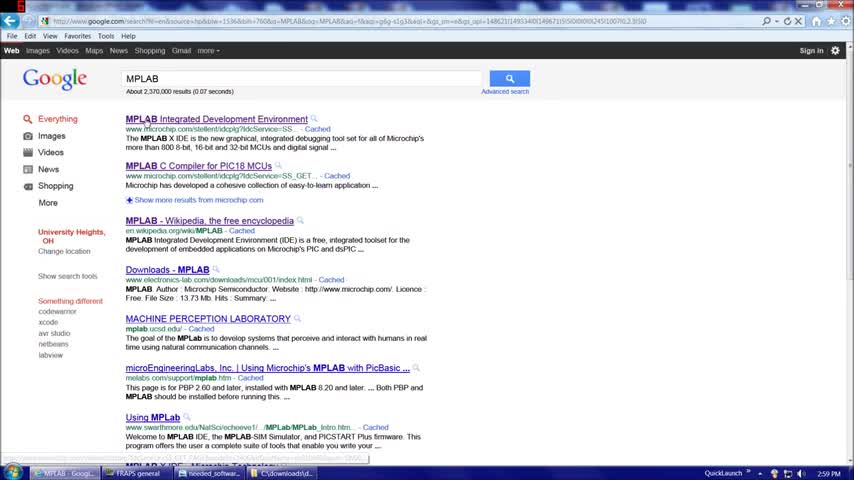854x480 pixels.
Task: Open the View menu
Action: pos(50,36)
